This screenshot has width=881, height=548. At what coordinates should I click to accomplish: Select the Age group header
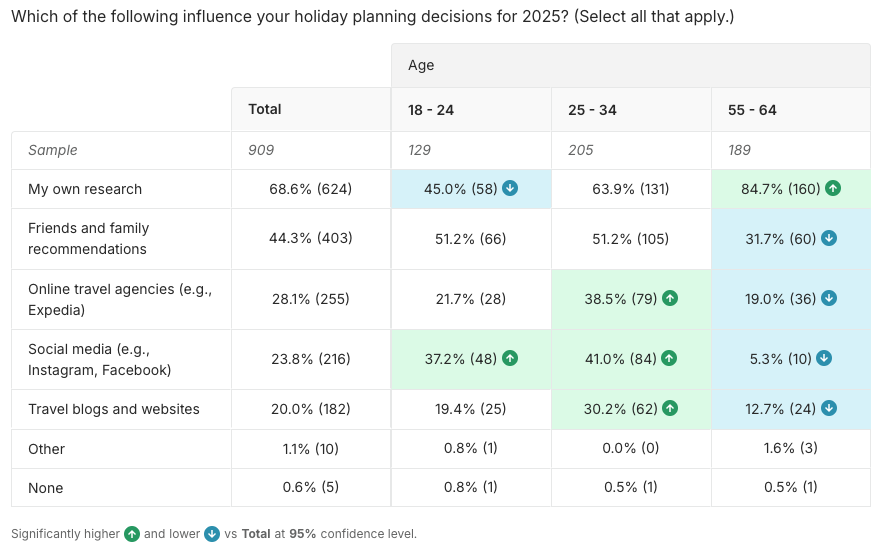point(421,65)
